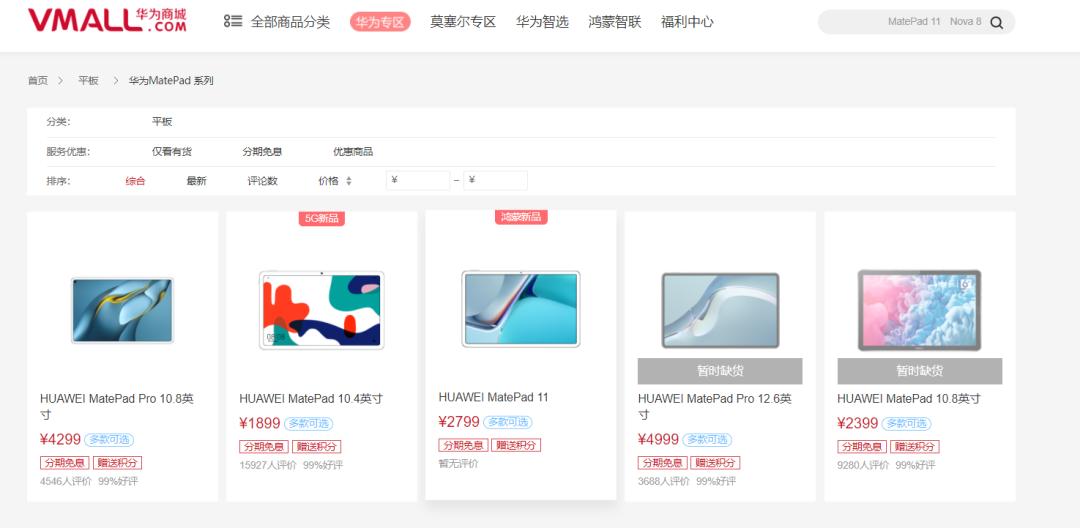Image resolution: width=1080 pixels, height=528 pixels.
Task: Open the 鸿蒙智联 tab
Action: click(x=614, y=22)
